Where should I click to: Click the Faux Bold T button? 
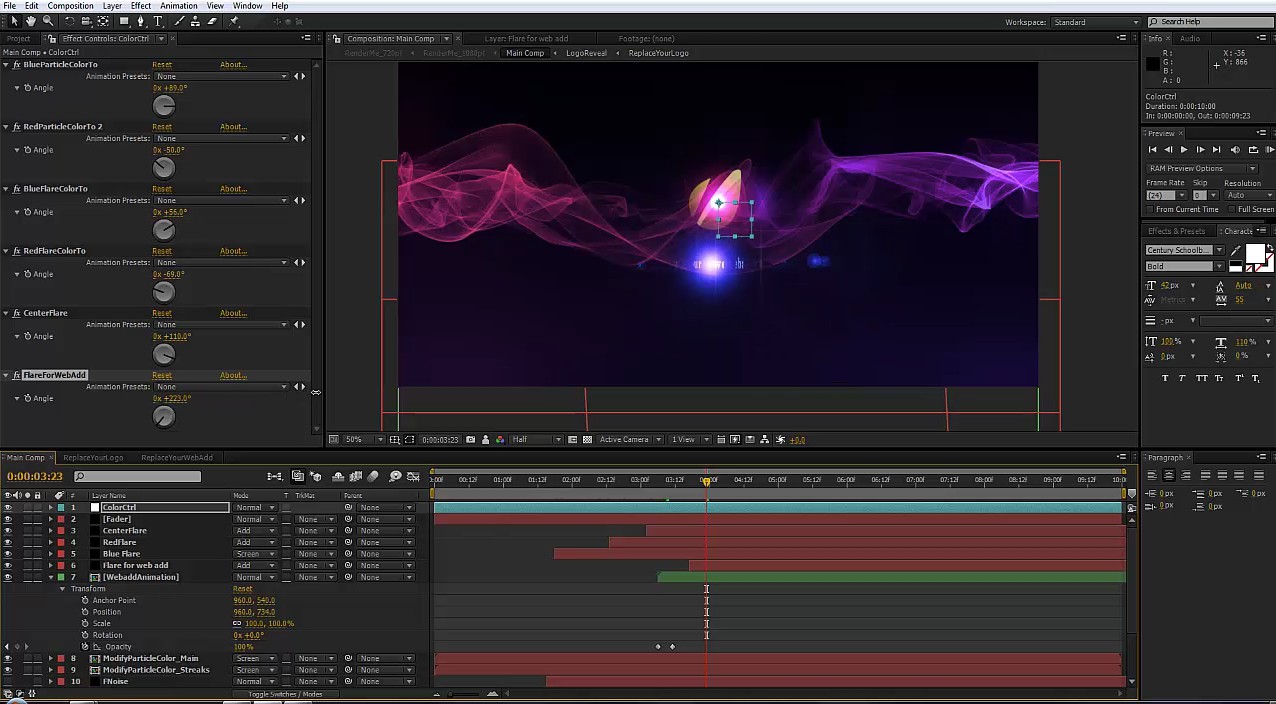pos(1165,378)
